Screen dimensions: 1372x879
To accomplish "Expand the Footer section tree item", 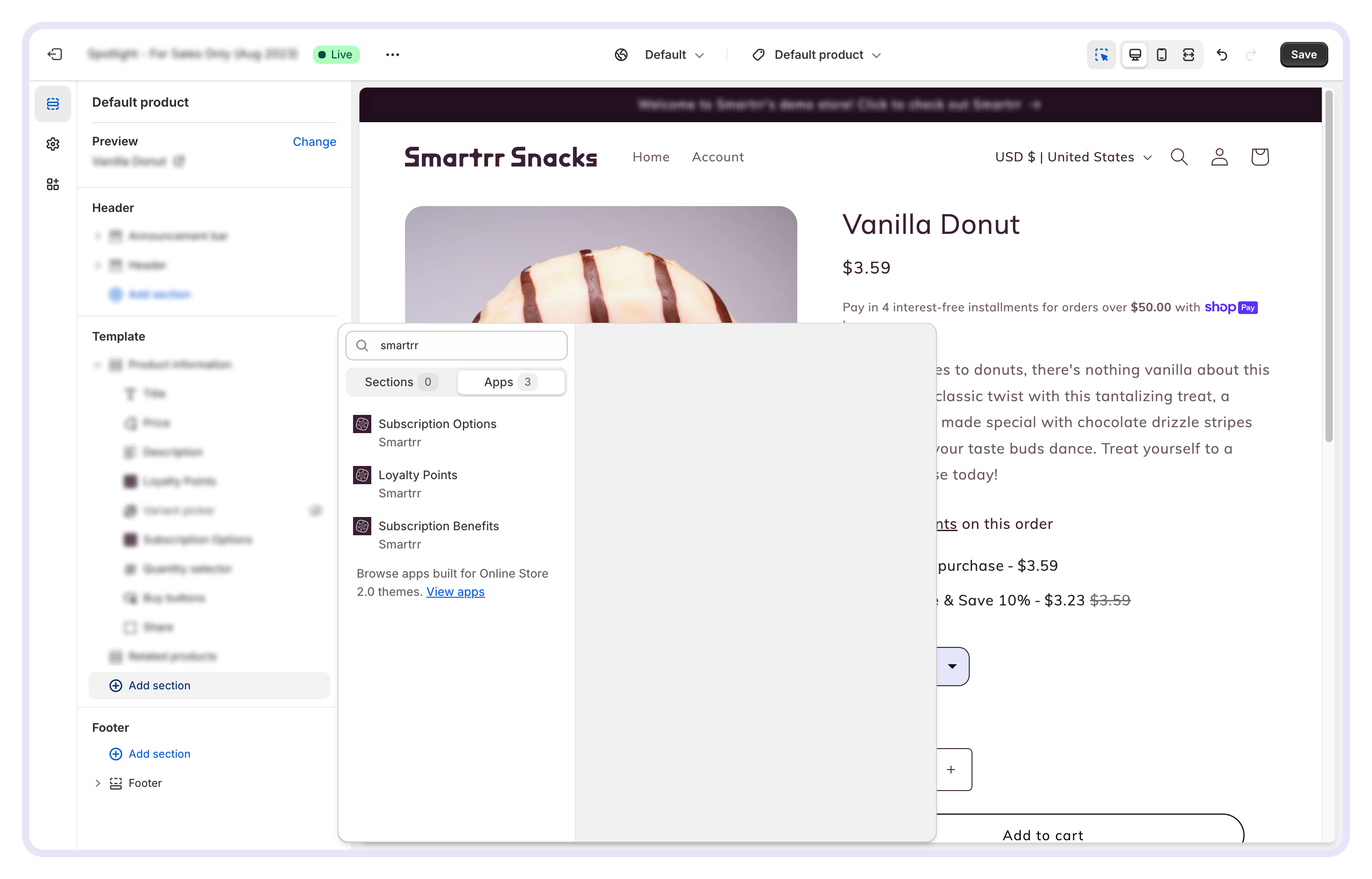I will [98, 783].
